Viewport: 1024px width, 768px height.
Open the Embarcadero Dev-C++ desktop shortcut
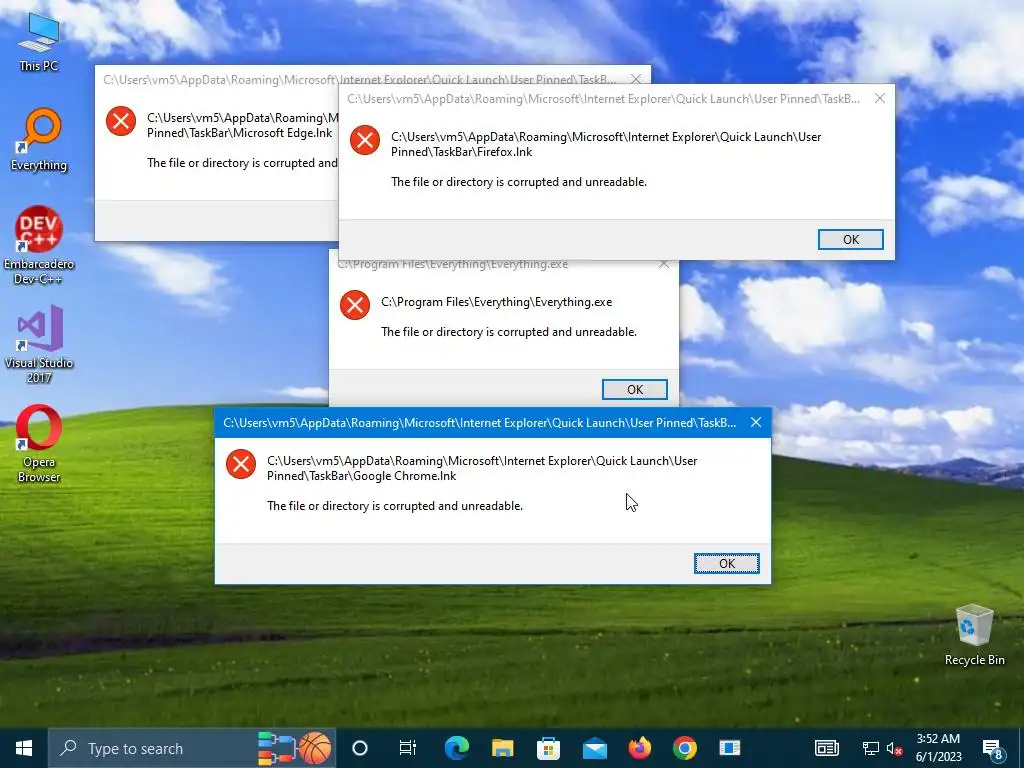click(x=39, y=246)
